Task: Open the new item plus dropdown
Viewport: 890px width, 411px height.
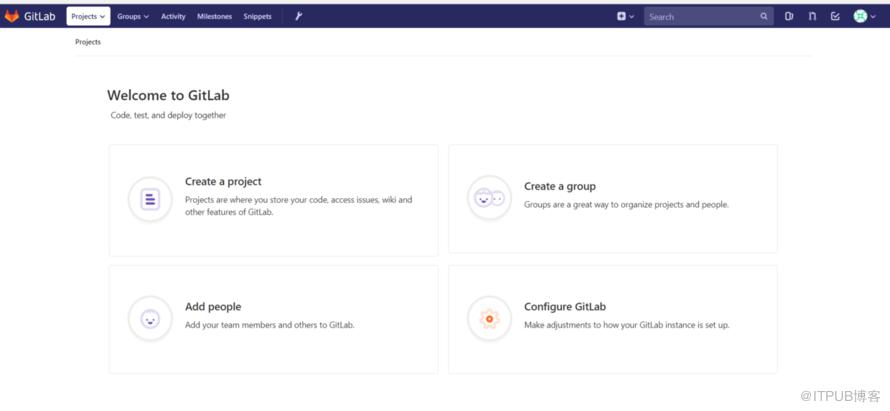Action: tap(625, 16)
